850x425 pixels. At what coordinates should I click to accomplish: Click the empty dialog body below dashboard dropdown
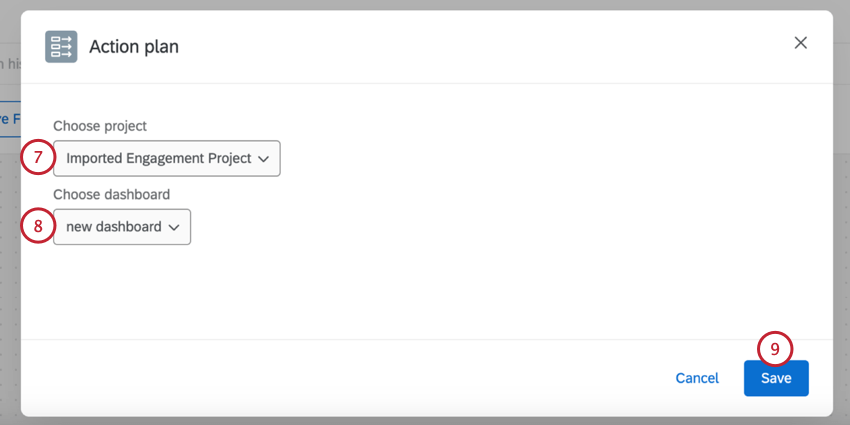coord(400,290)
